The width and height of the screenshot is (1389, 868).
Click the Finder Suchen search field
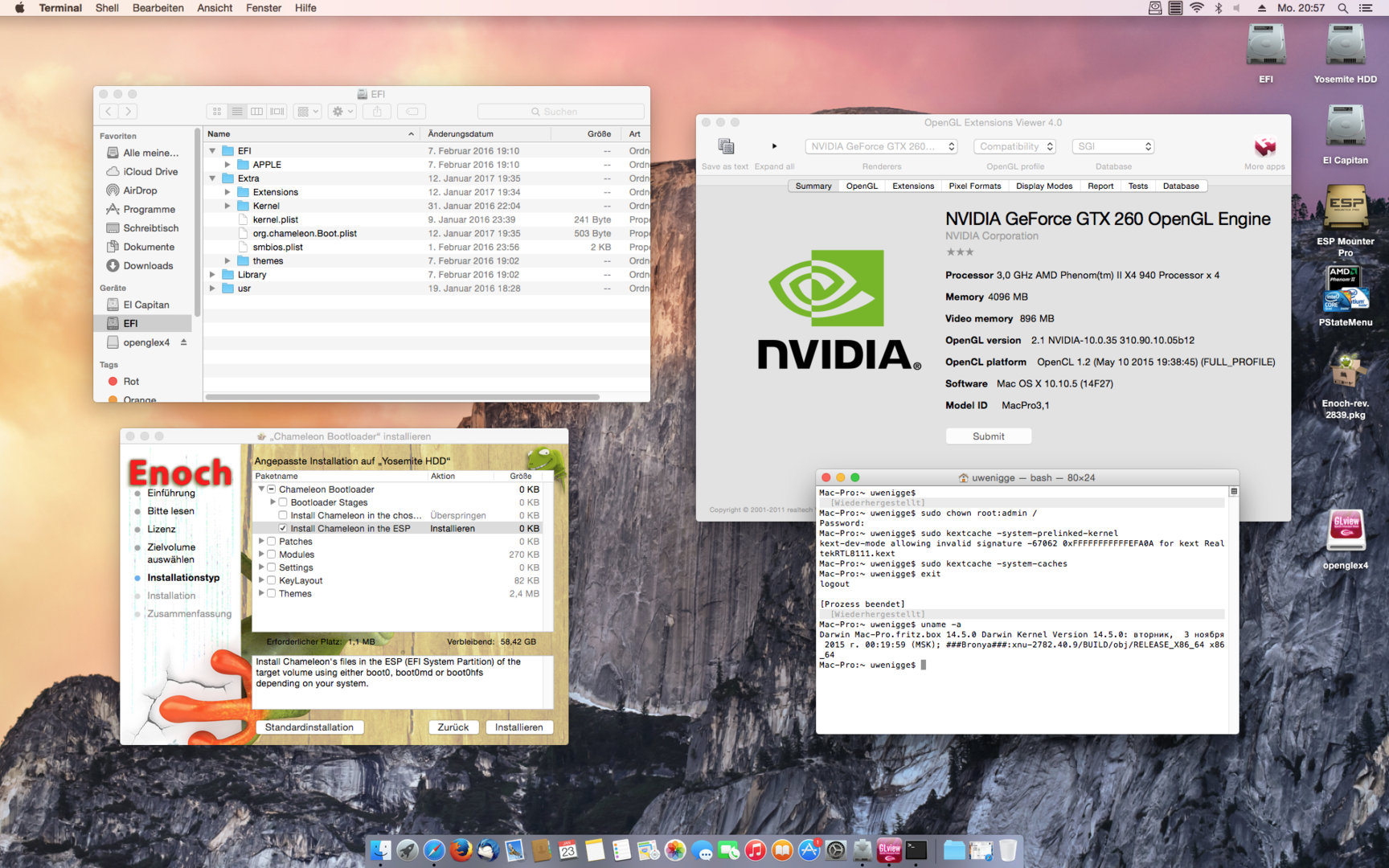pyautogui.click(x=560, y=112)
